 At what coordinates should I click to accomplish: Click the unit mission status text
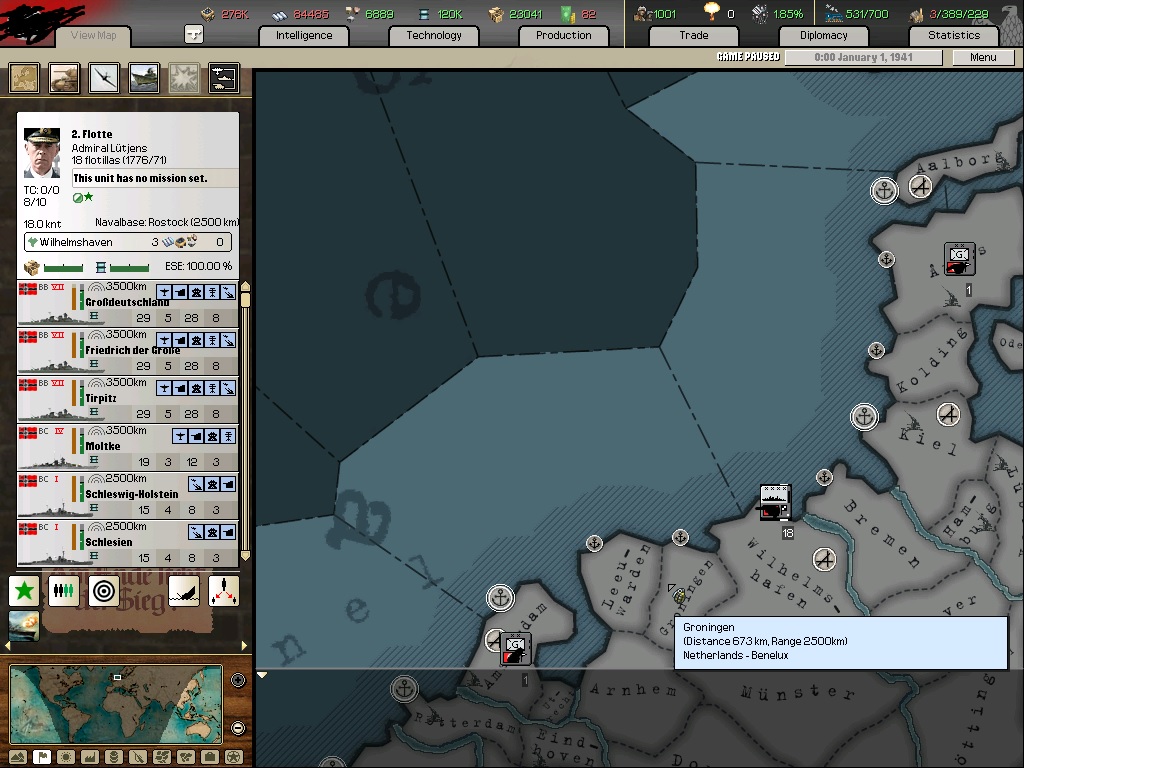(x=155, y=178)
